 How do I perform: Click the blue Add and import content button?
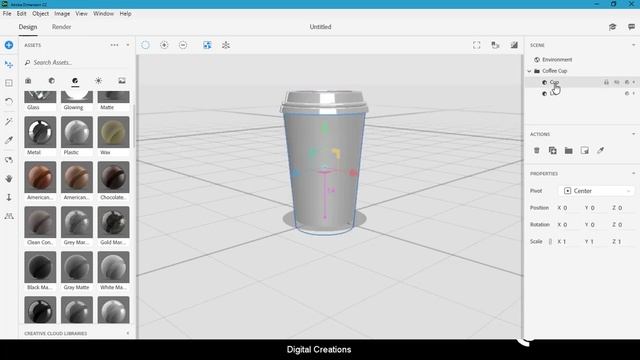tap(9, 45)
